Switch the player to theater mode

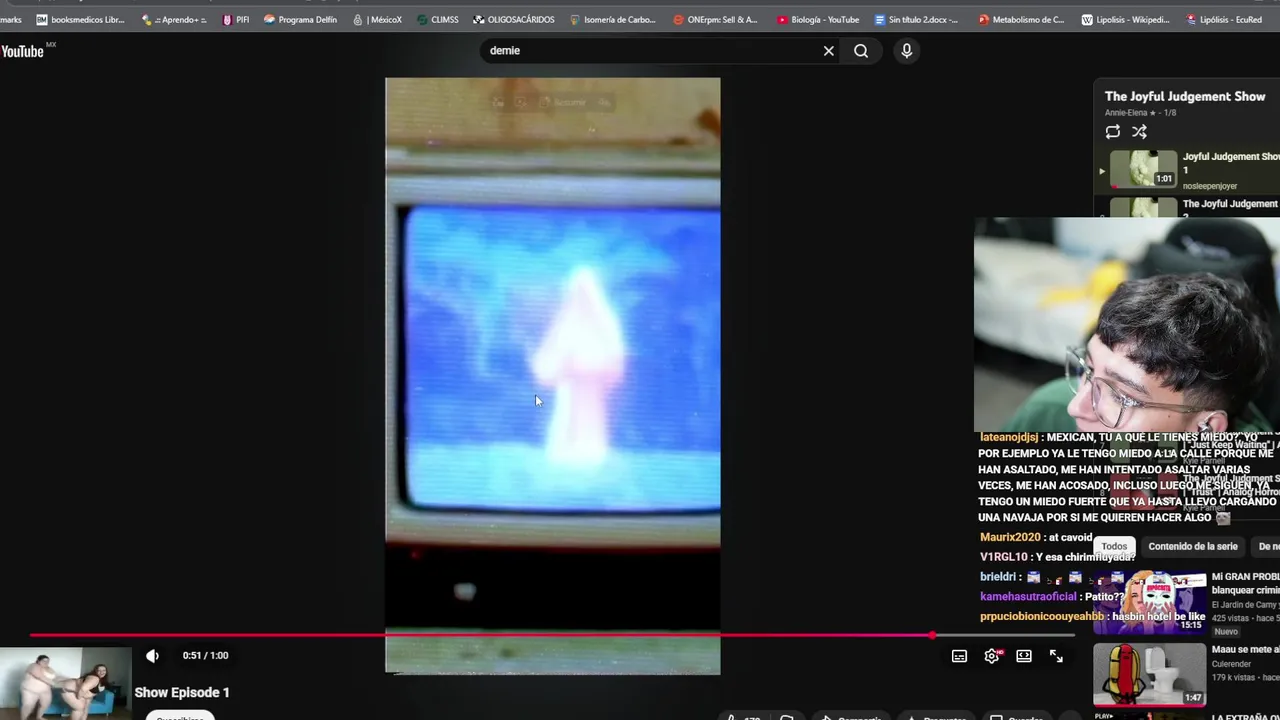[x=1024, y=656]
